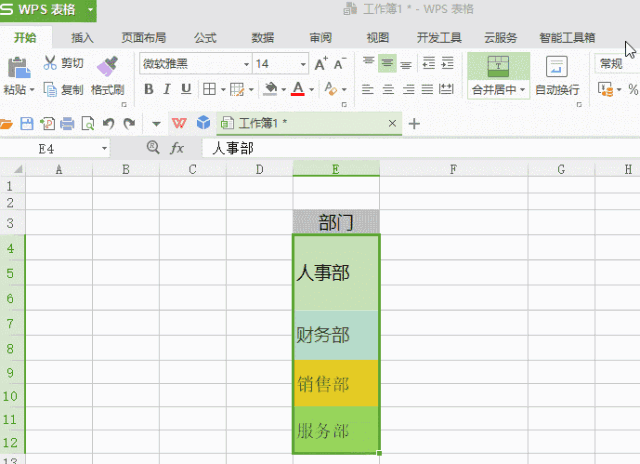Image resolution: width=640 pixels, height=464 pixels.
Task: Expand the Merge and Center dropdown
Action: [x=522, y=89]
